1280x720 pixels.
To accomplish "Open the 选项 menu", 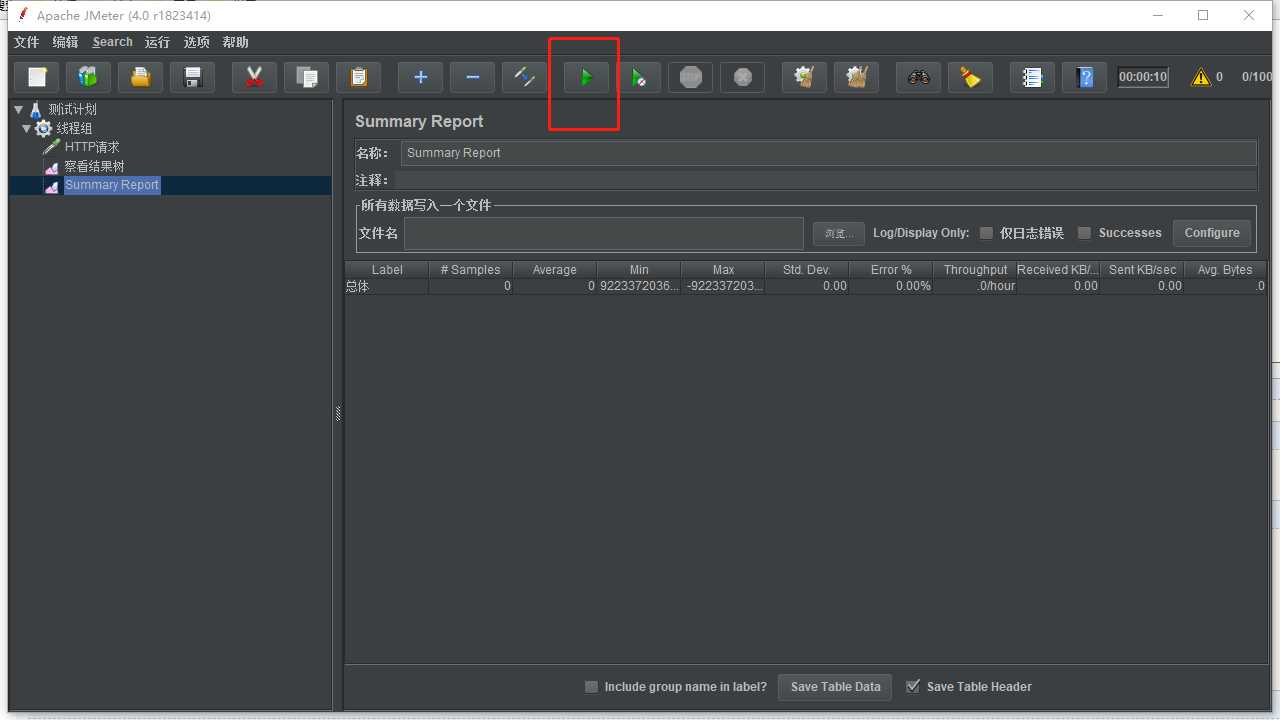I will (197, 42).
